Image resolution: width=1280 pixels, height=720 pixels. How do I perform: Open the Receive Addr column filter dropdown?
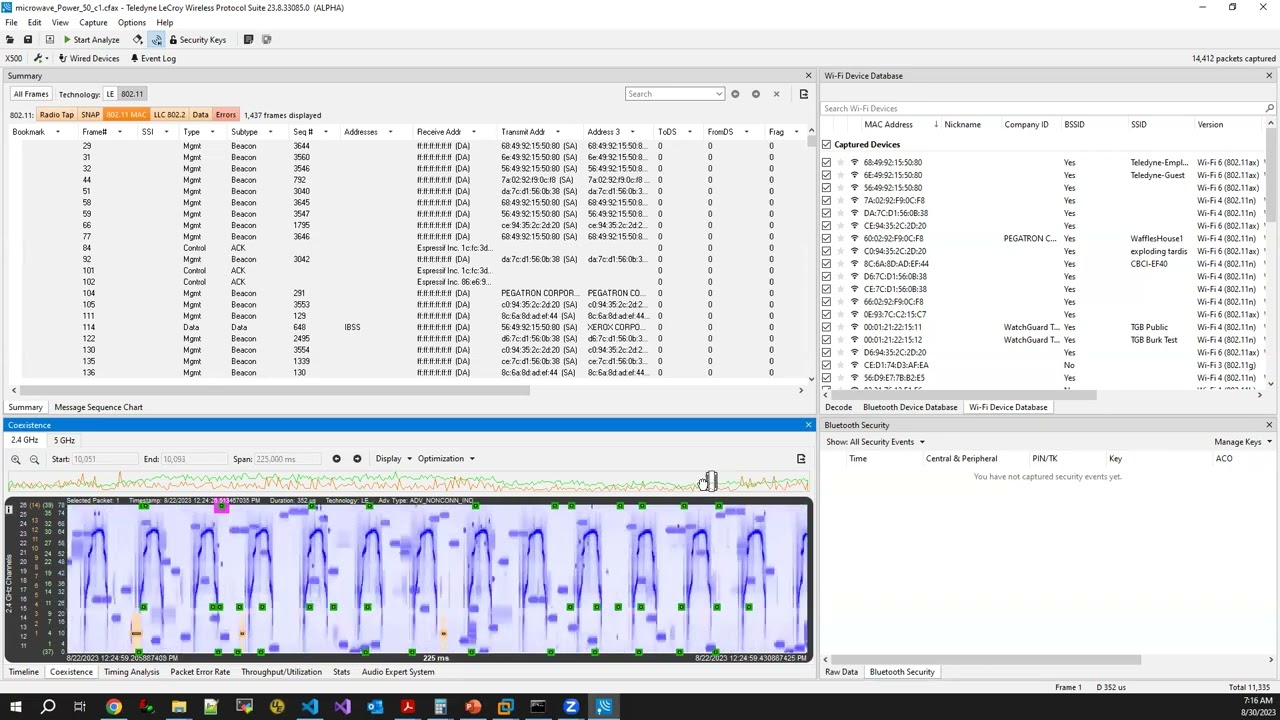tap(474, 132)
